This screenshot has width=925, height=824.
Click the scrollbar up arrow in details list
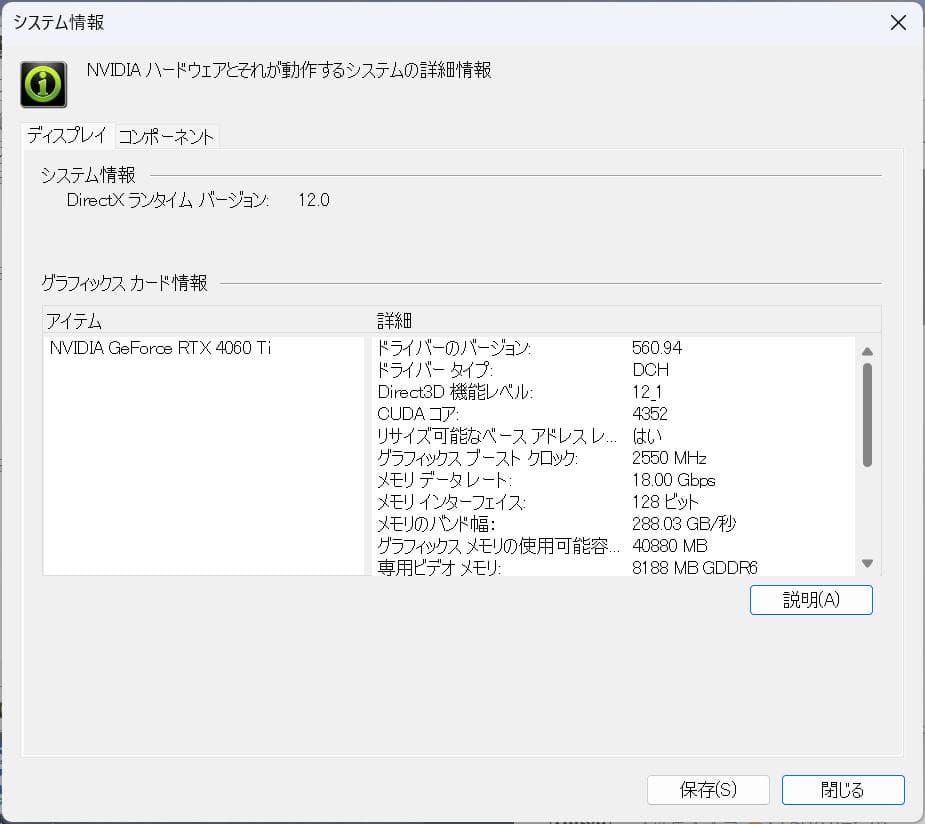click(x=867, y=351)
